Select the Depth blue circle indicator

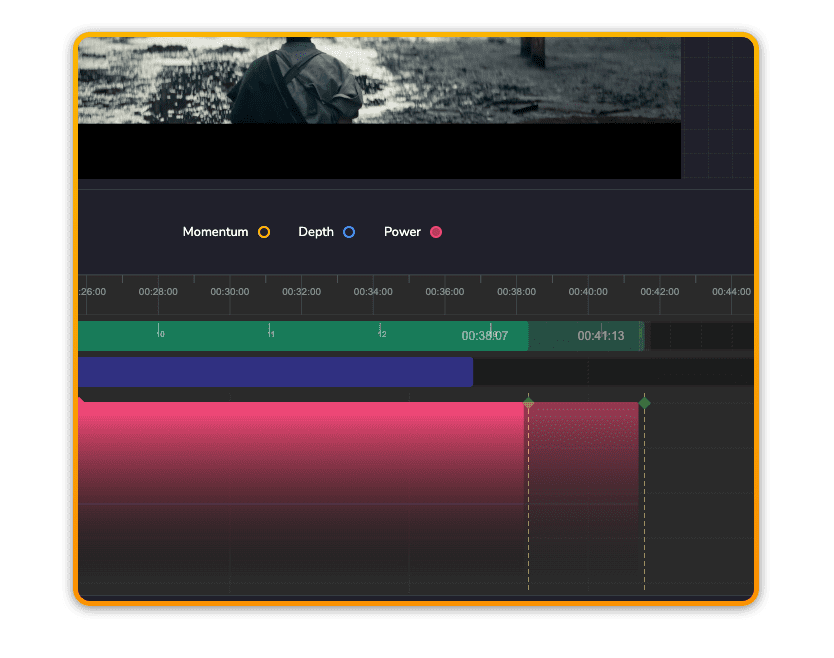pos(349,232)
